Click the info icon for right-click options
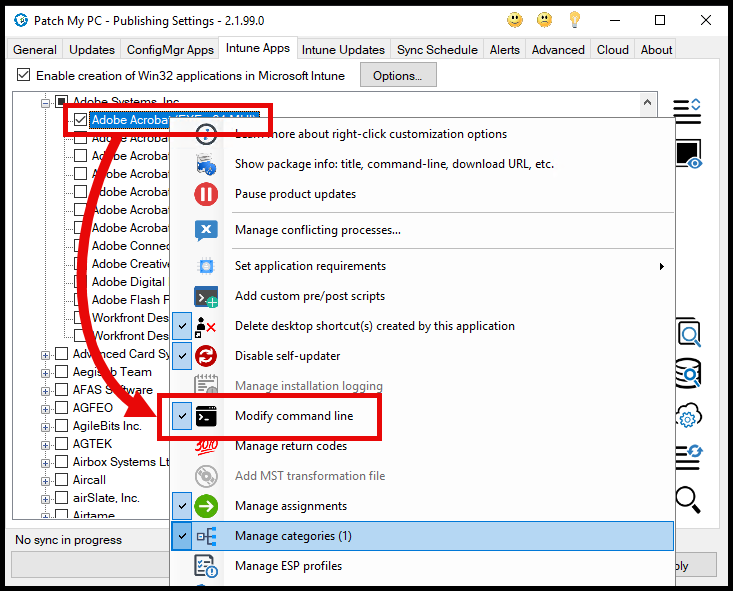 206,134
